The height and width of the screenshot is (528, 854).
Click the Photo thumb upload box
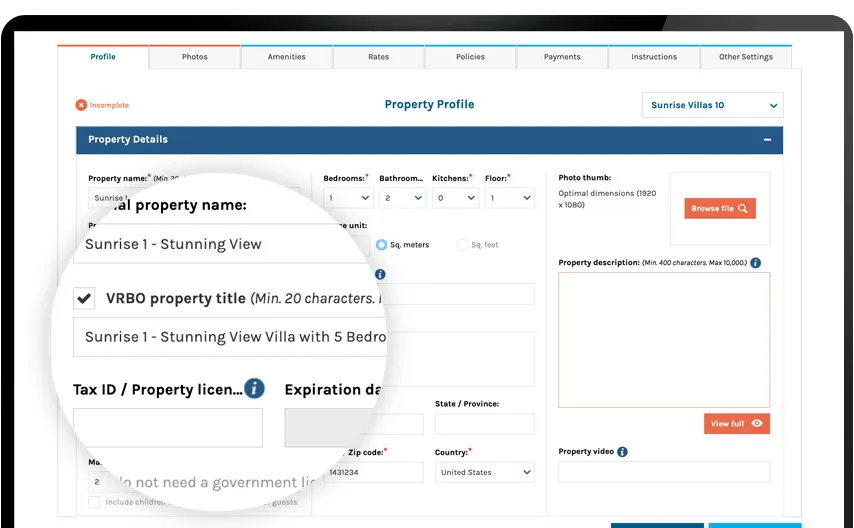pos(719,208)
